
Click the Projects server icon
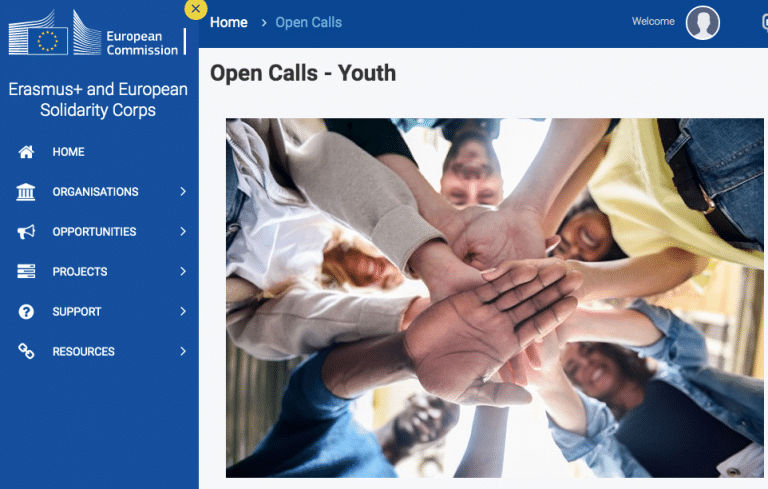27,272
